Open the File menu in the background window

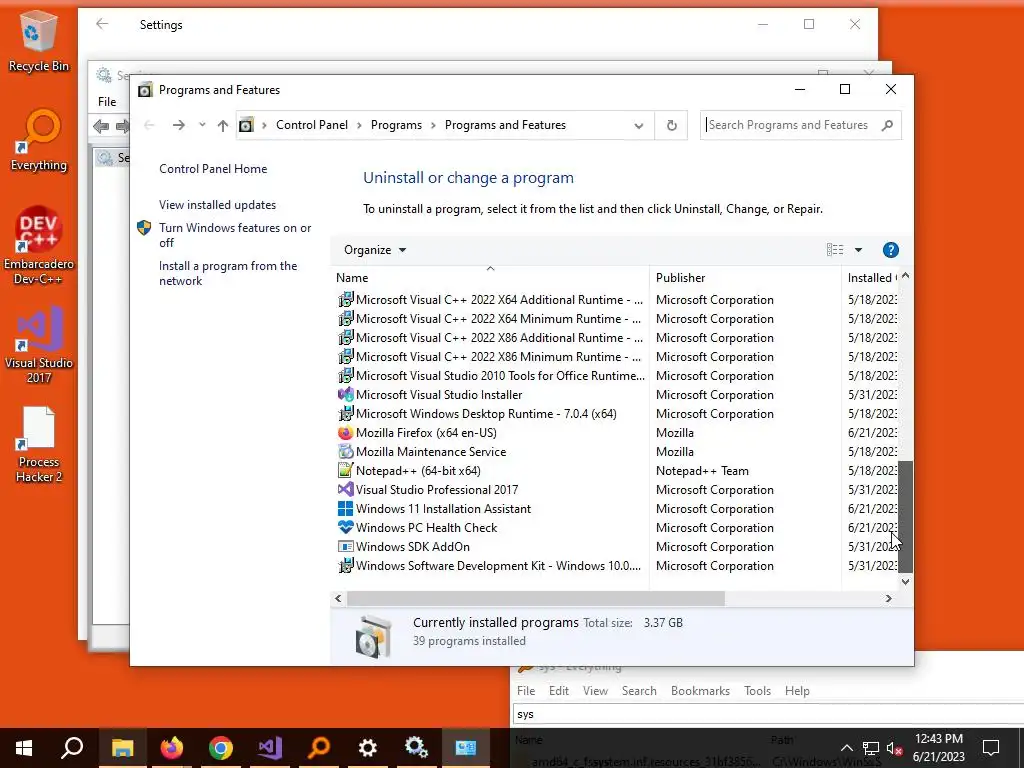click(107, 102)
